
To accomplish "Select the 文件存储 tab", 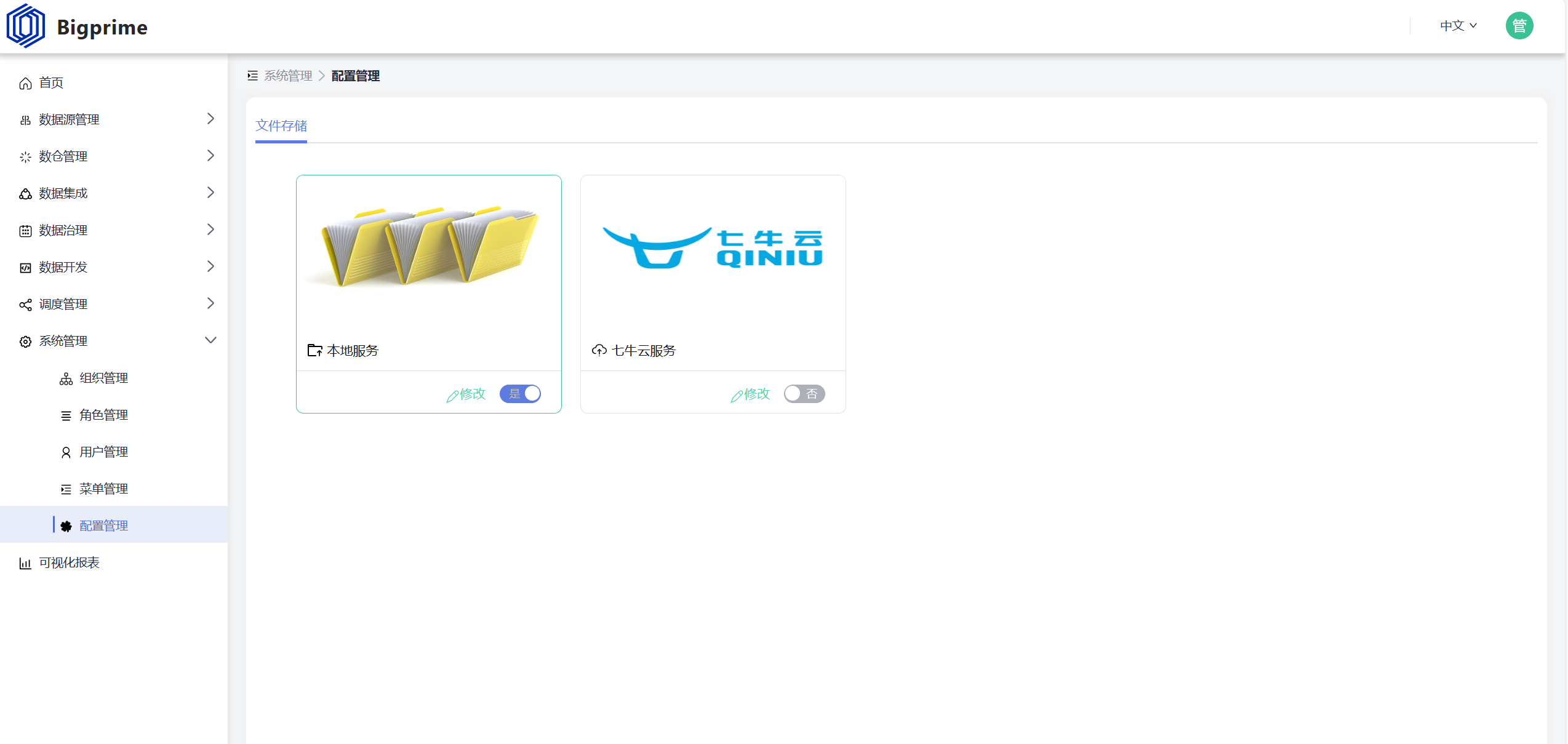I will 281,126.
